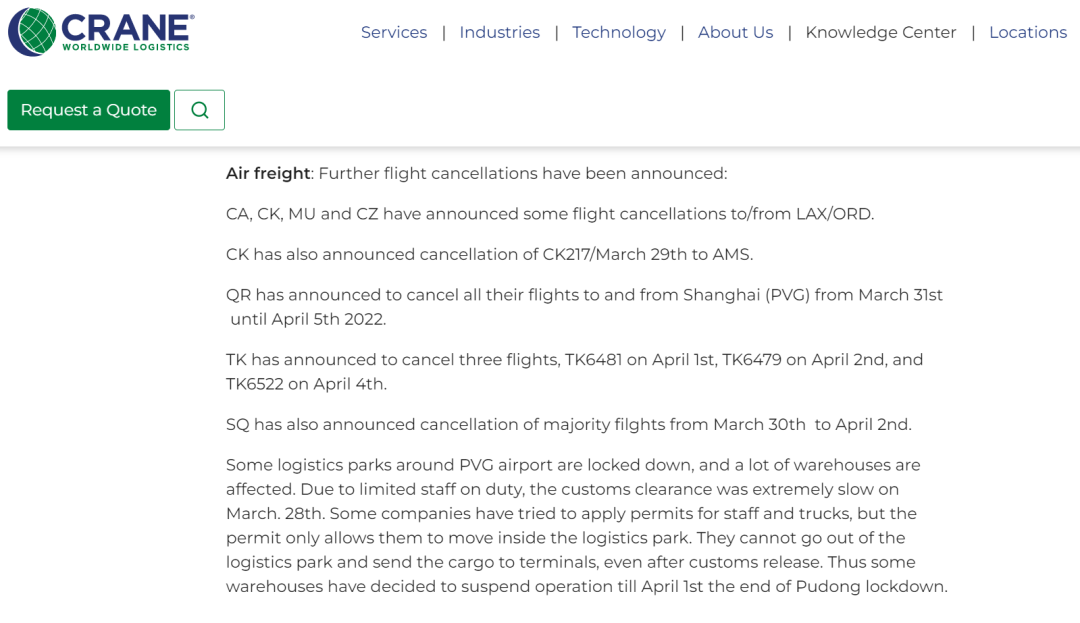This screenshot has width=1080, height=623.
Task: Click the Request a Quote button
Action: coord(88,110)
